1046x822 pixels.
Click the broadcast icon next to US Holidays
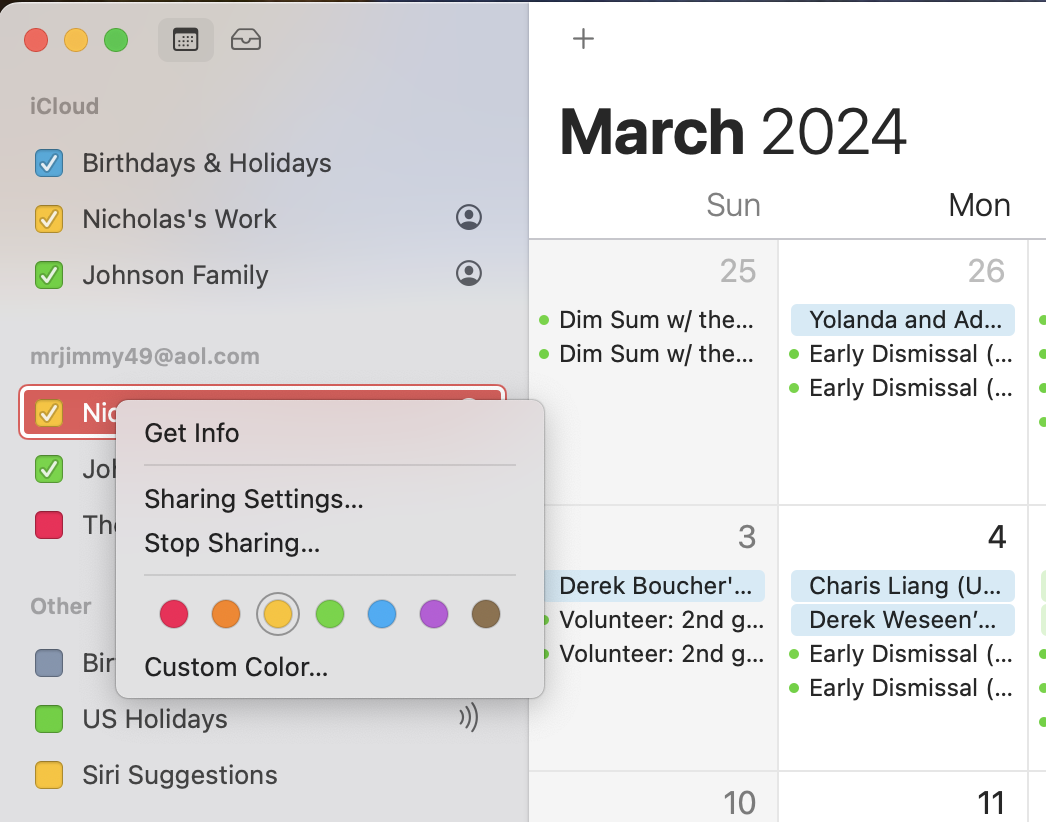coord(468,718)
